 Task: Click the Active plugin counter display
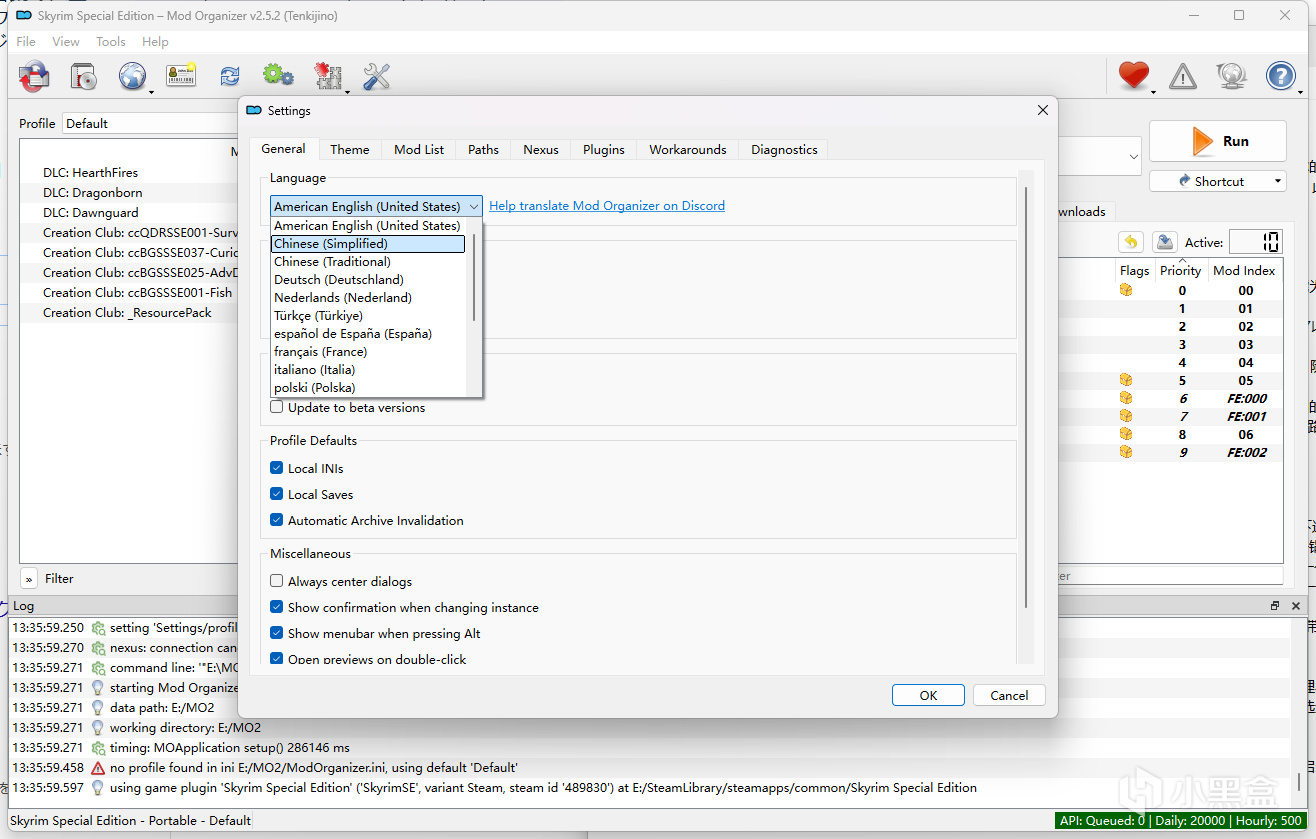[1255, 242]
